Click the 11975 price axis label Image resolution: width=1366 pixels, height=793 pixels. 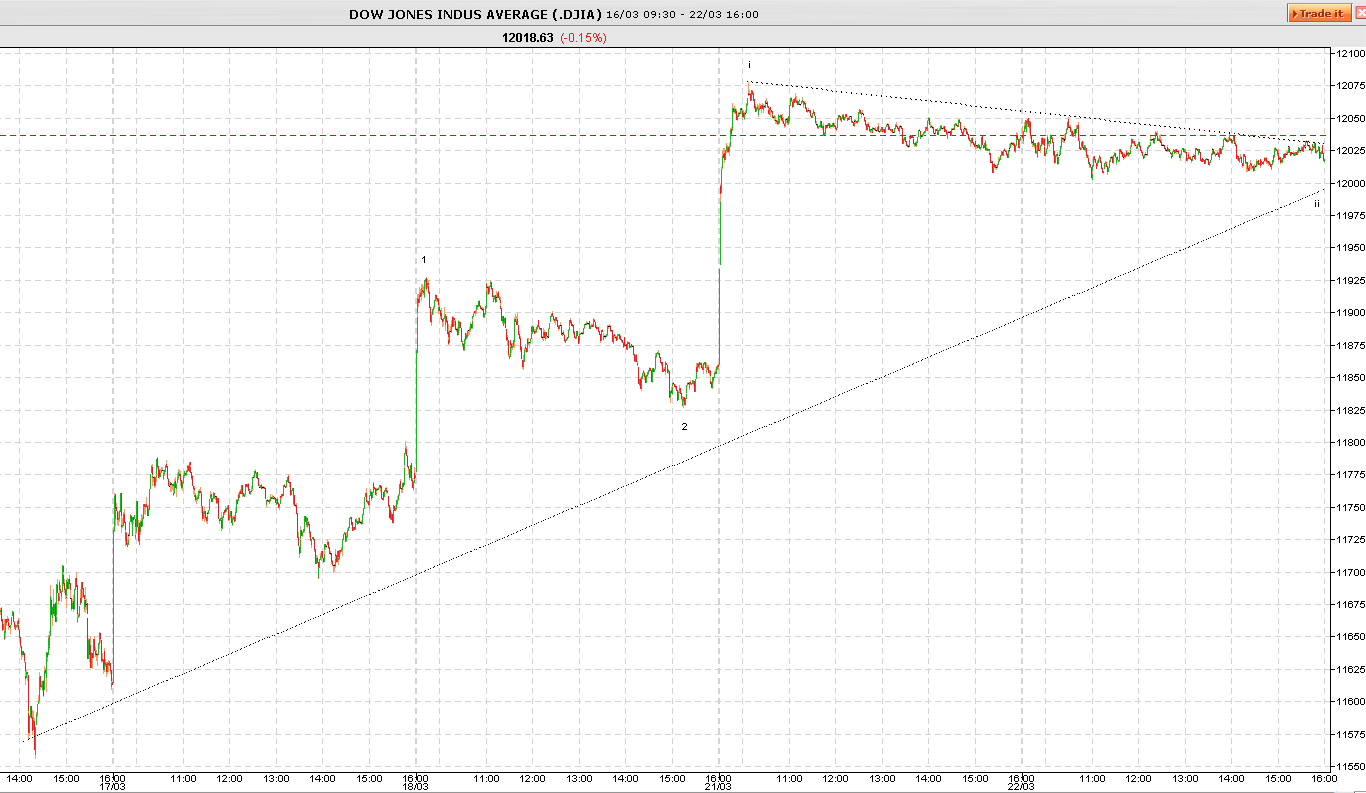[x=1349, y=216]
